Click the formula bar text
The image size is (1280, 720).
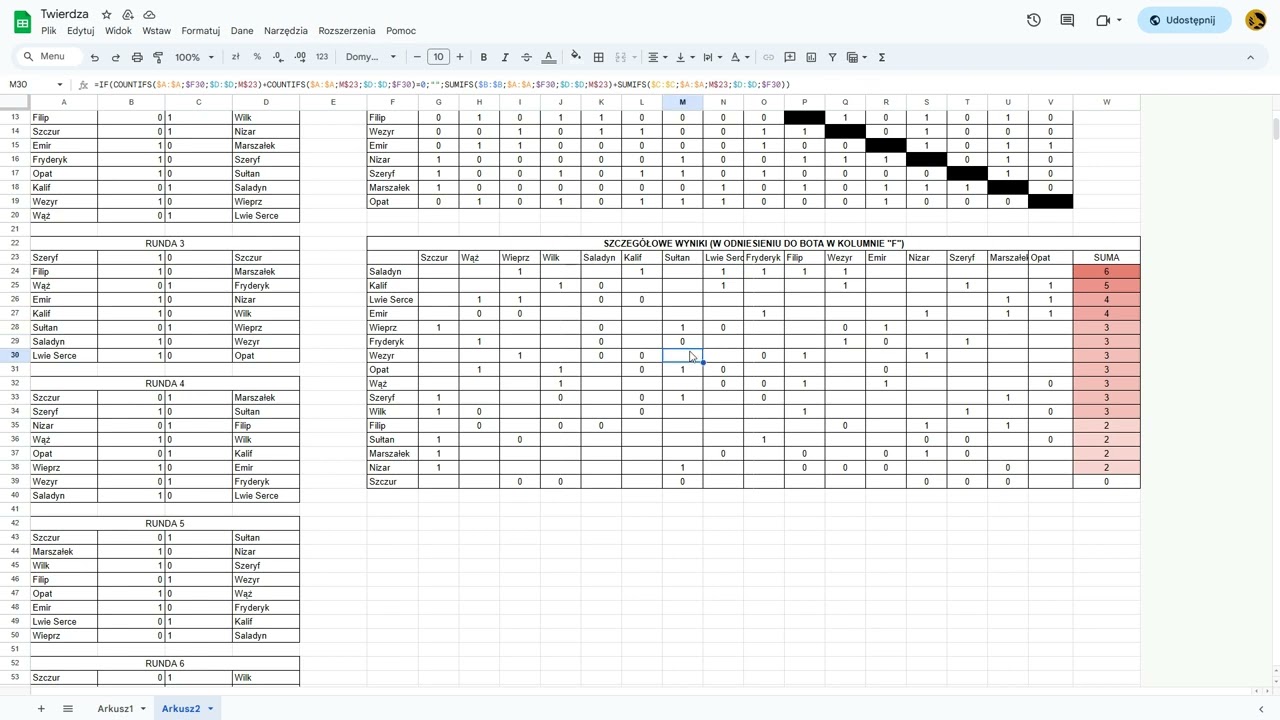tap(442, 85)
